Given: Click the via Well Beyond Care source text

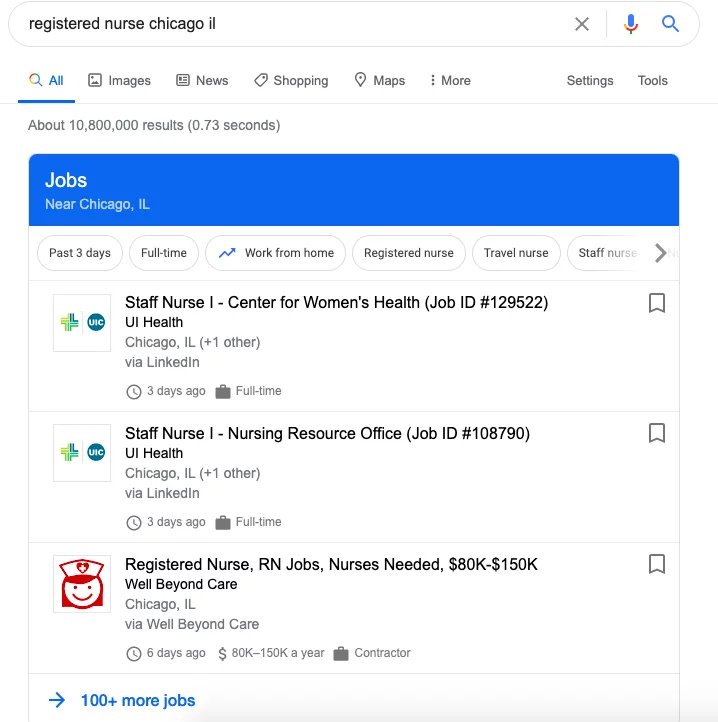Looking at the screenshot, I should pyautogui.click(x=192, y=624).
